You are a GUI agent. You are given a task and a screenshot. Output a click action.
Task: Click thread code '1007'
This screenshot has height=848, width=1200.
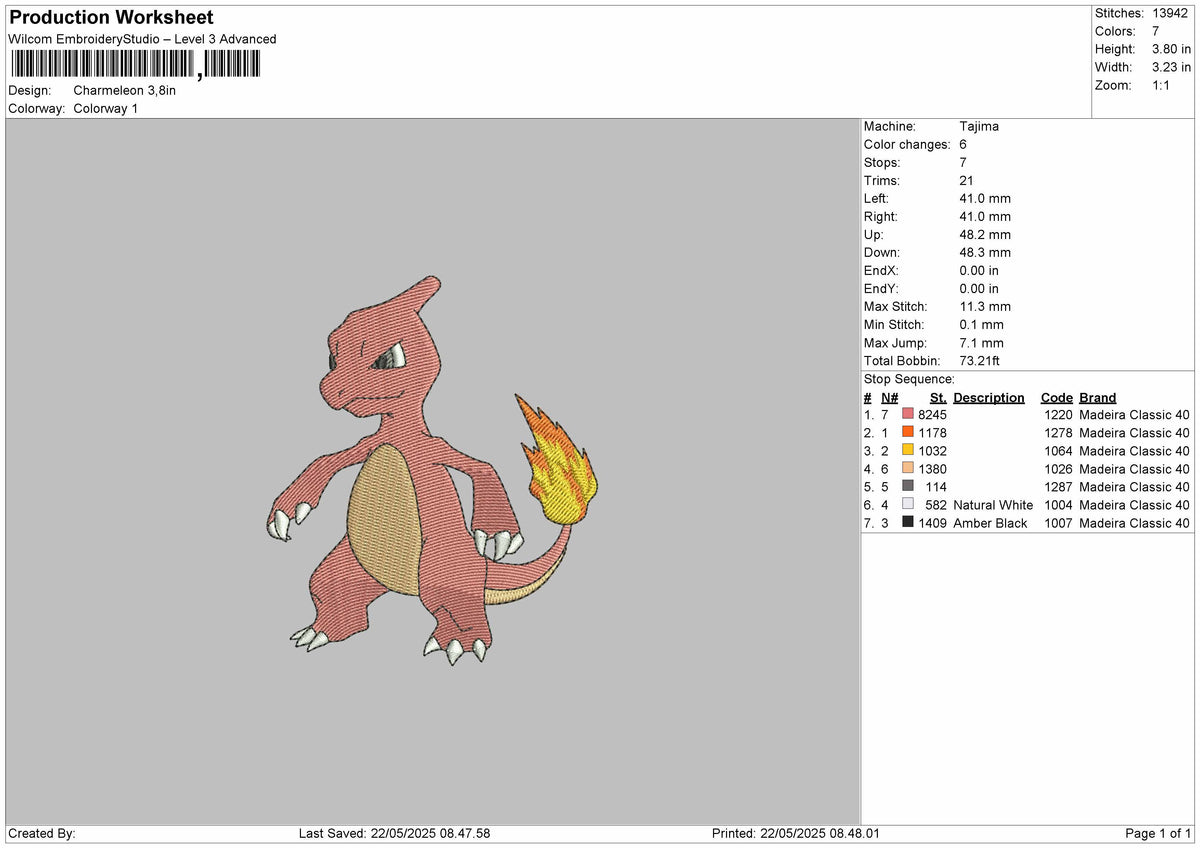tap(1058, 523)
